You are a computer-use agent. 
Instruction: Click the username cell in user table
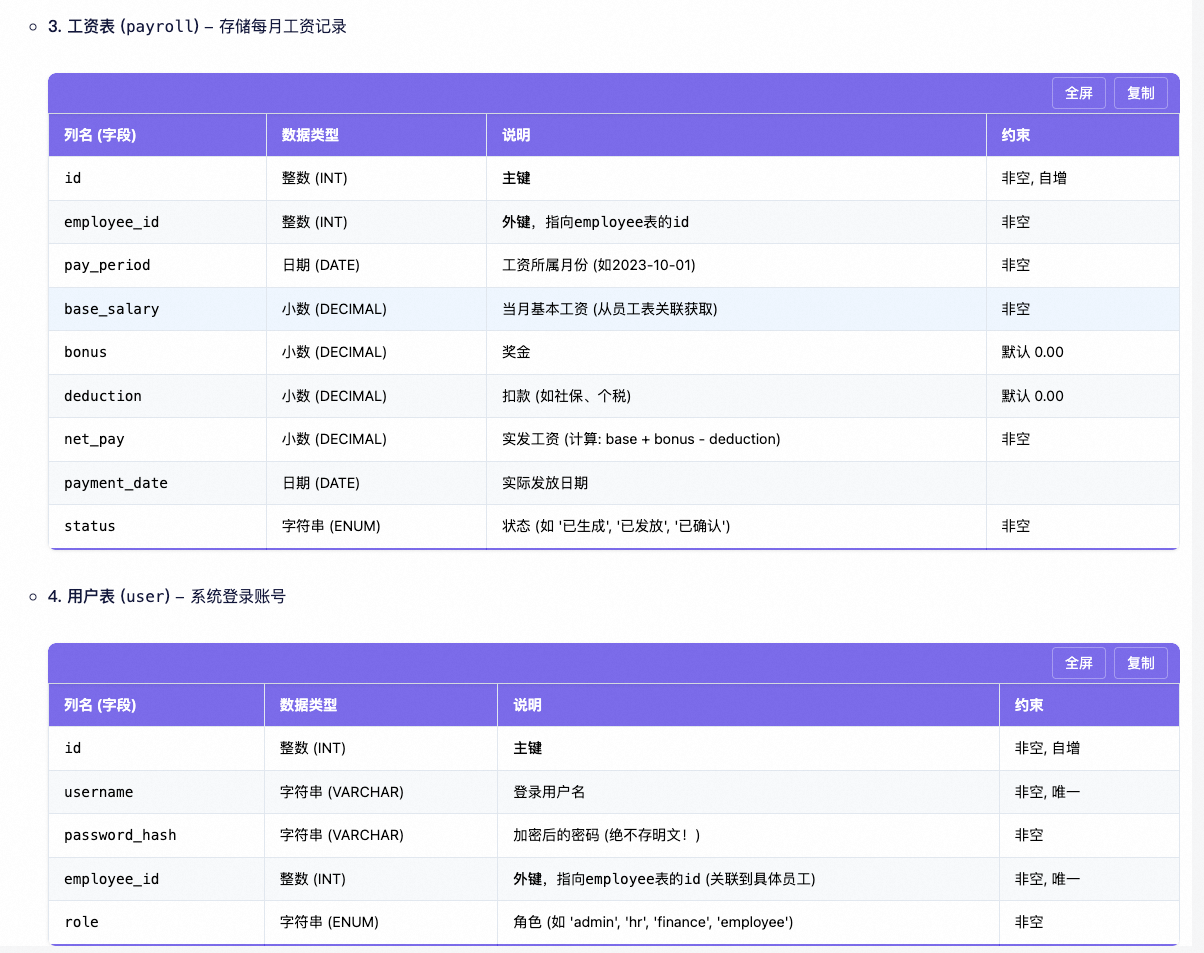pyautogui.click(x=156, y=792)
